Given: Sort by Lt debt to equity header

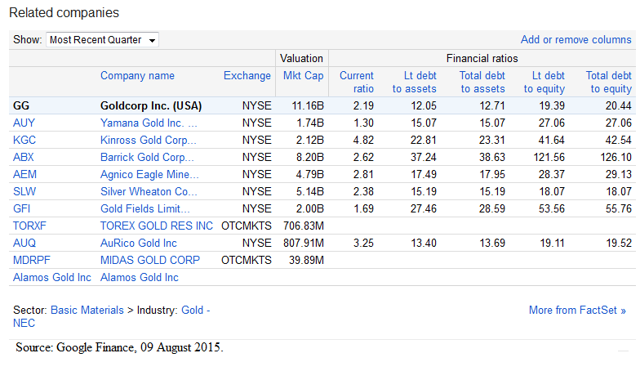Looking at the screenshot, I should [x=544, y=82].
